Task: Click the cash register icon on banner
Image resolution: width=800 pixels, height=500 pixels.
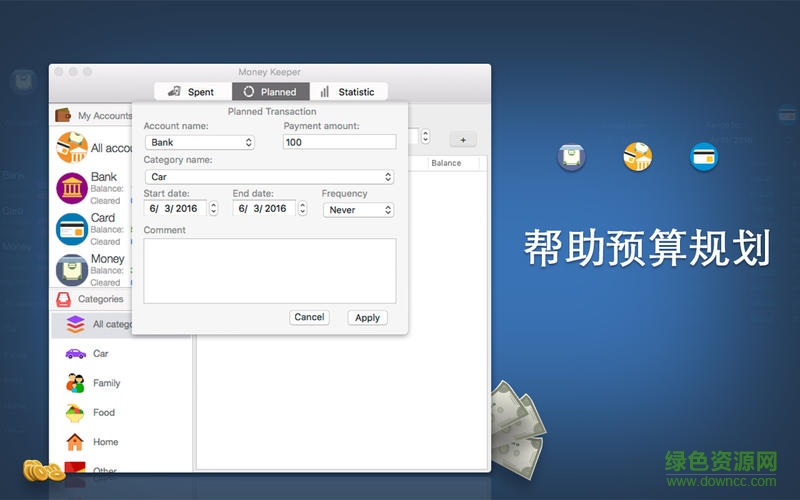Action: [x=571, y=157]
